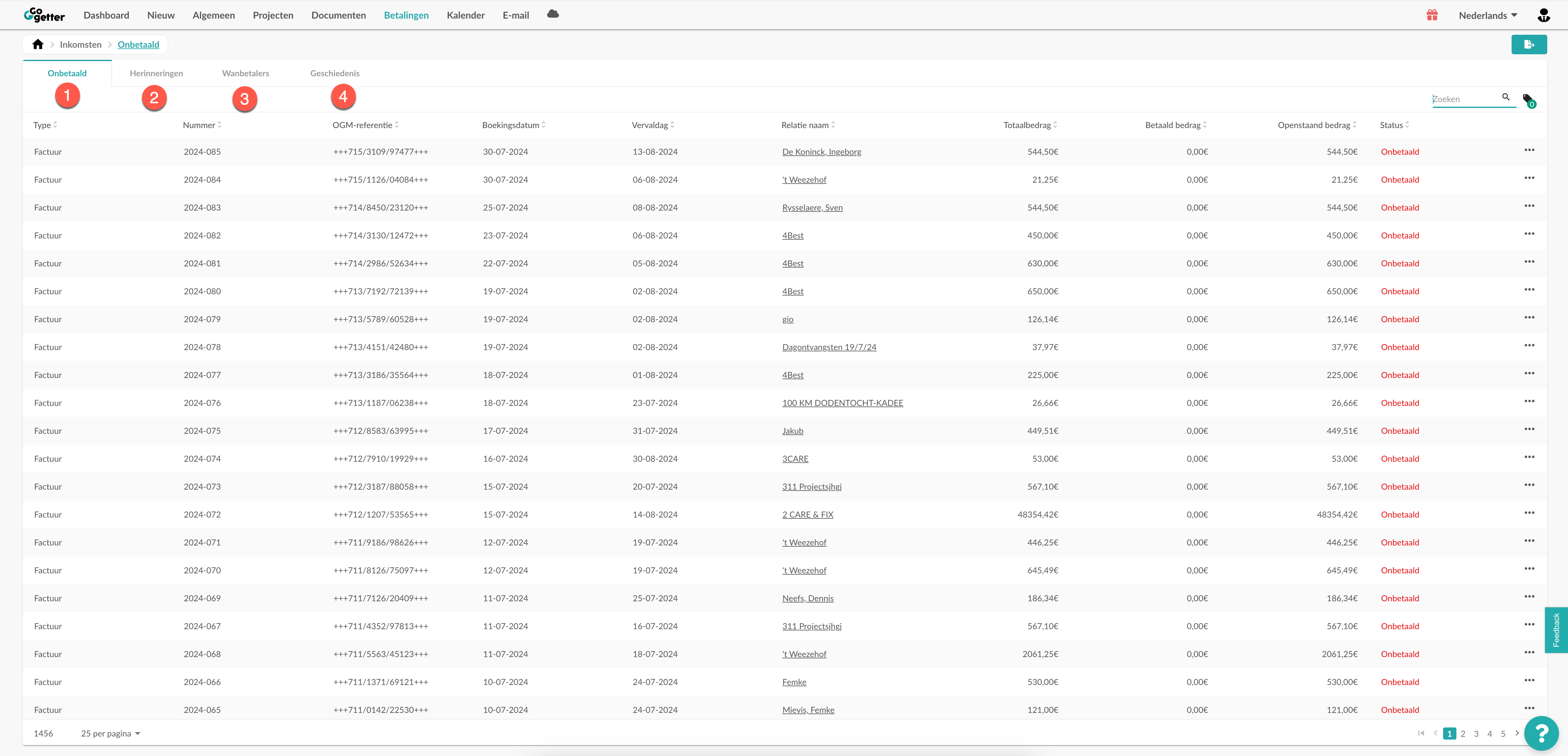Image resolution: width=1568 pixels, height=756 pixels.
Task: Sort by OGM-referentie column
Action: click(x=365, y=125)
